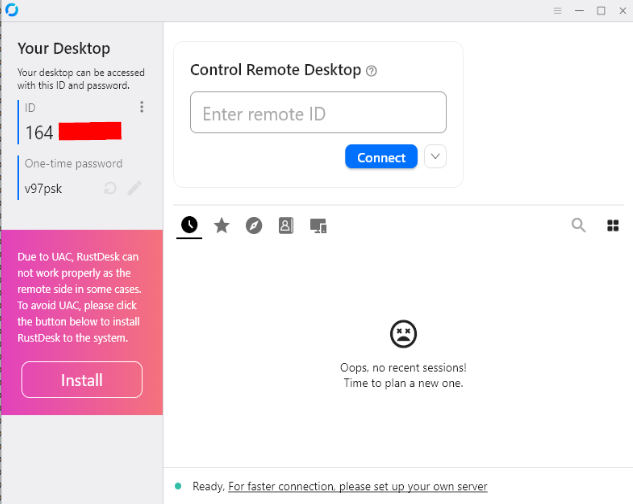Click the RustDesk logo icon in title bar

point(12,10)
